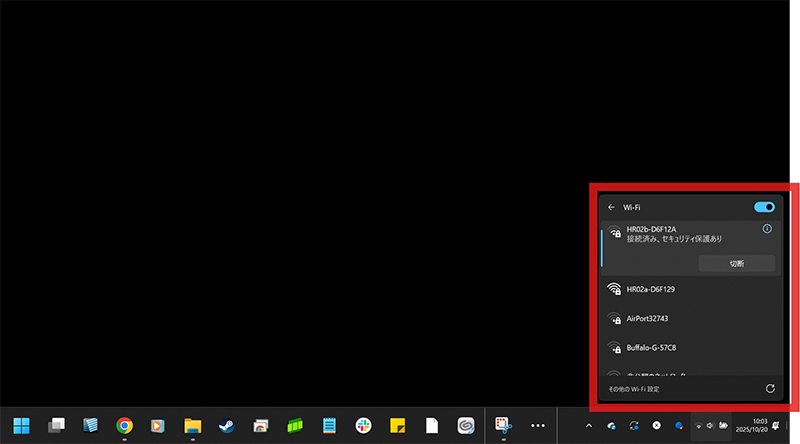This screenshot has height=444, width=800.
Task: Switch to the Snipping Tool taskbar icon
Action: click(x=504, y=425)
